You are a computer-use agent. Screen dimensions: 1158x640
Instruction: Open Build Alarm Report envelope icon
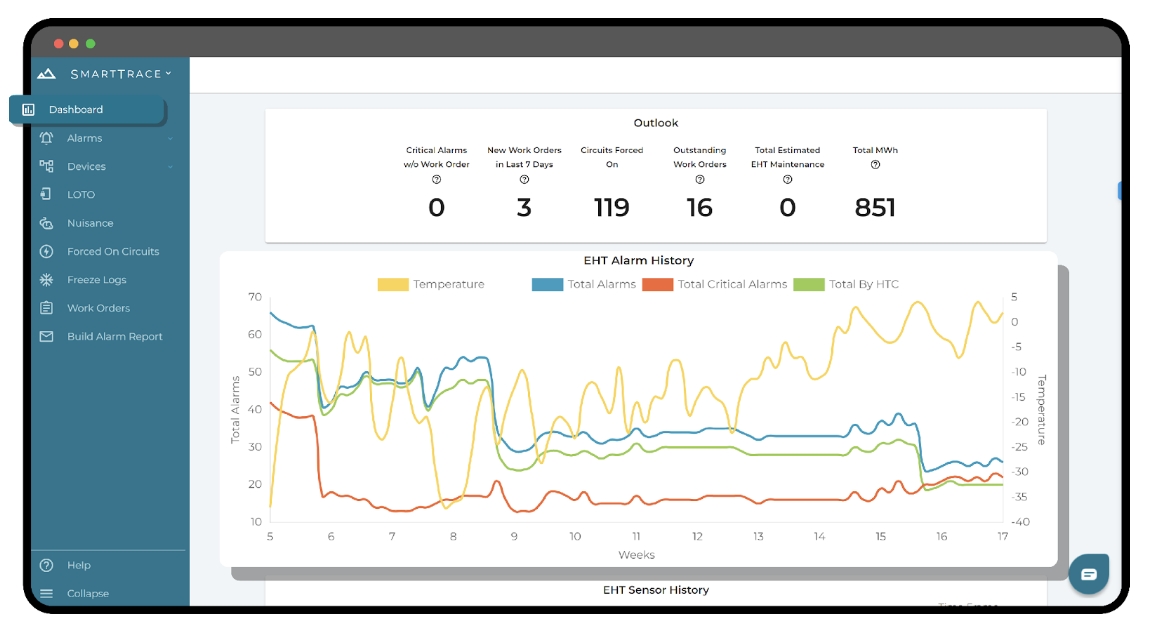coord(45,336)
